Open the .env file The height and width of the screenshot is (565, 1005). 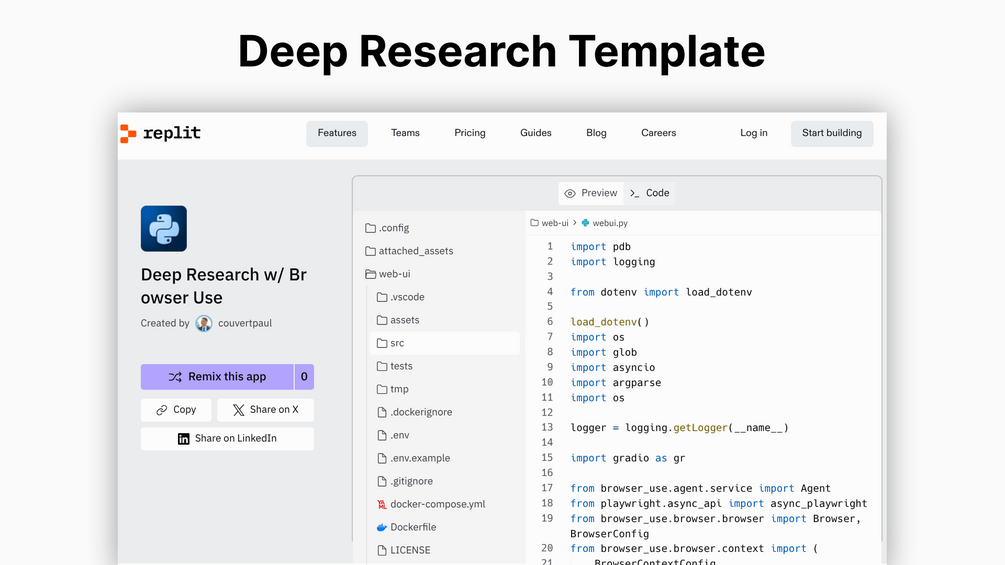pyautogui.click(x=400, y=436)
